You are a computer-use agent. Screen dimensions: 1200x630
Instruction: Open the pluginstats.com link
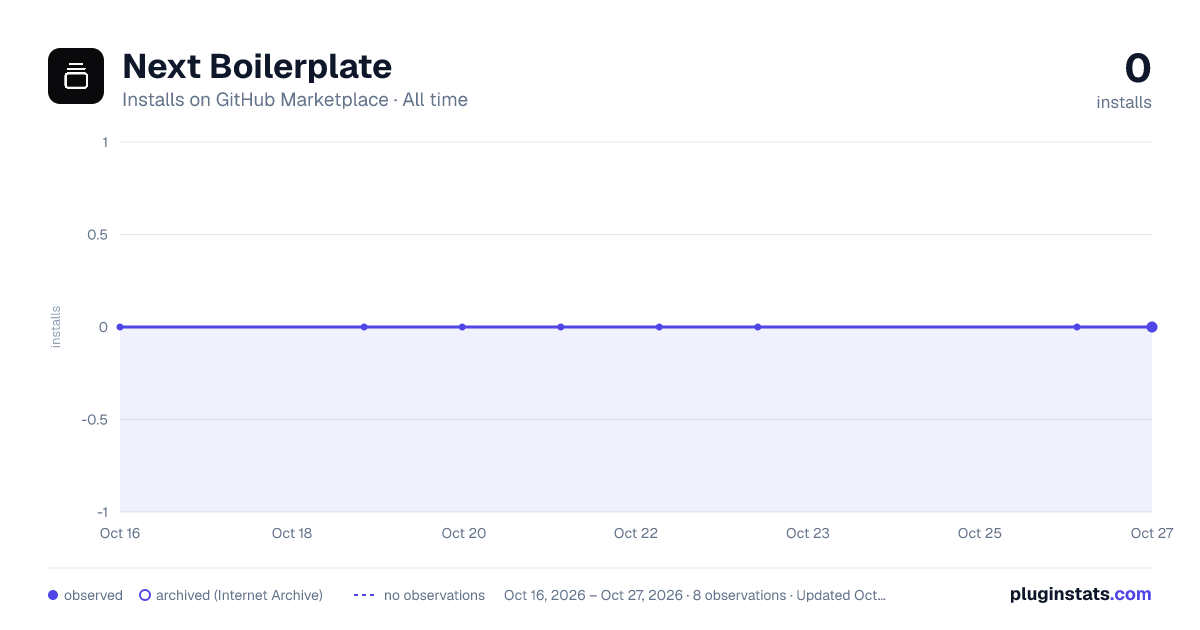pyautogui.click(x=1081, y=594)
